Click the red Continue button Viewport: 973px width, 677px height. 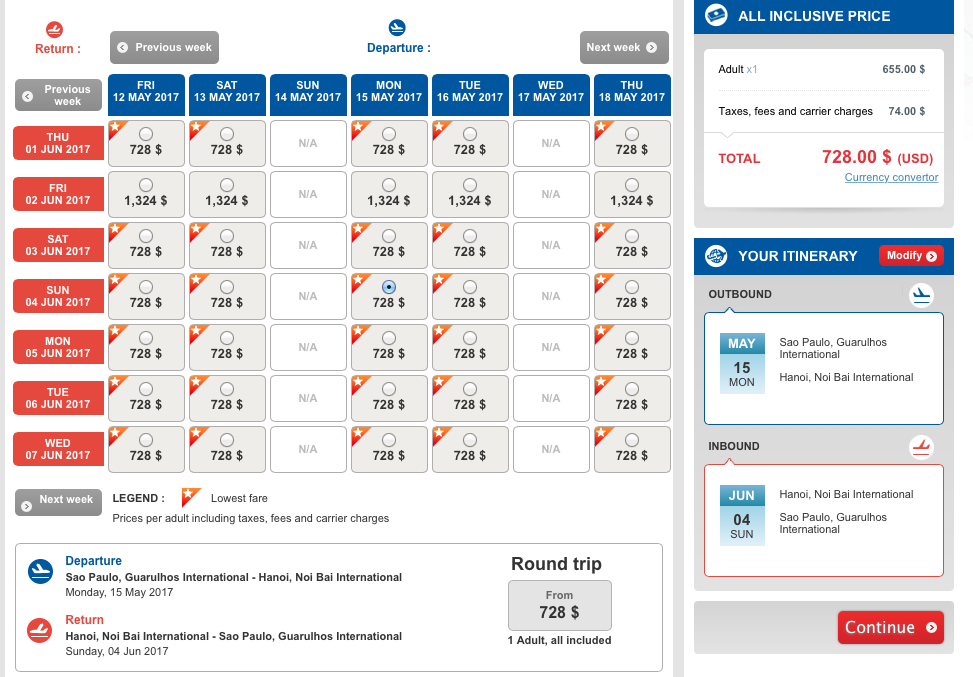(890, 628)
